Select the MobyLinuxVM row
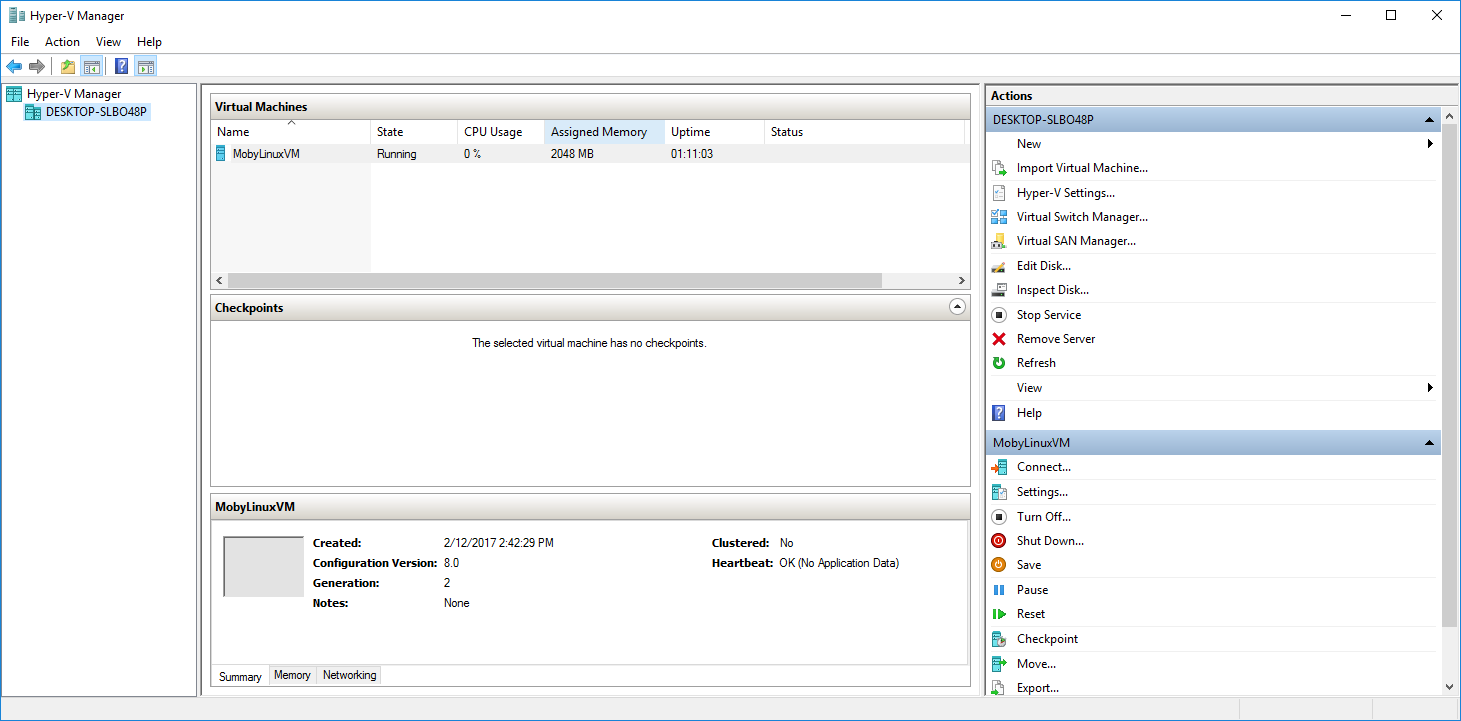The width and height of the screenshot is (1461, 721). pos(589,154)
